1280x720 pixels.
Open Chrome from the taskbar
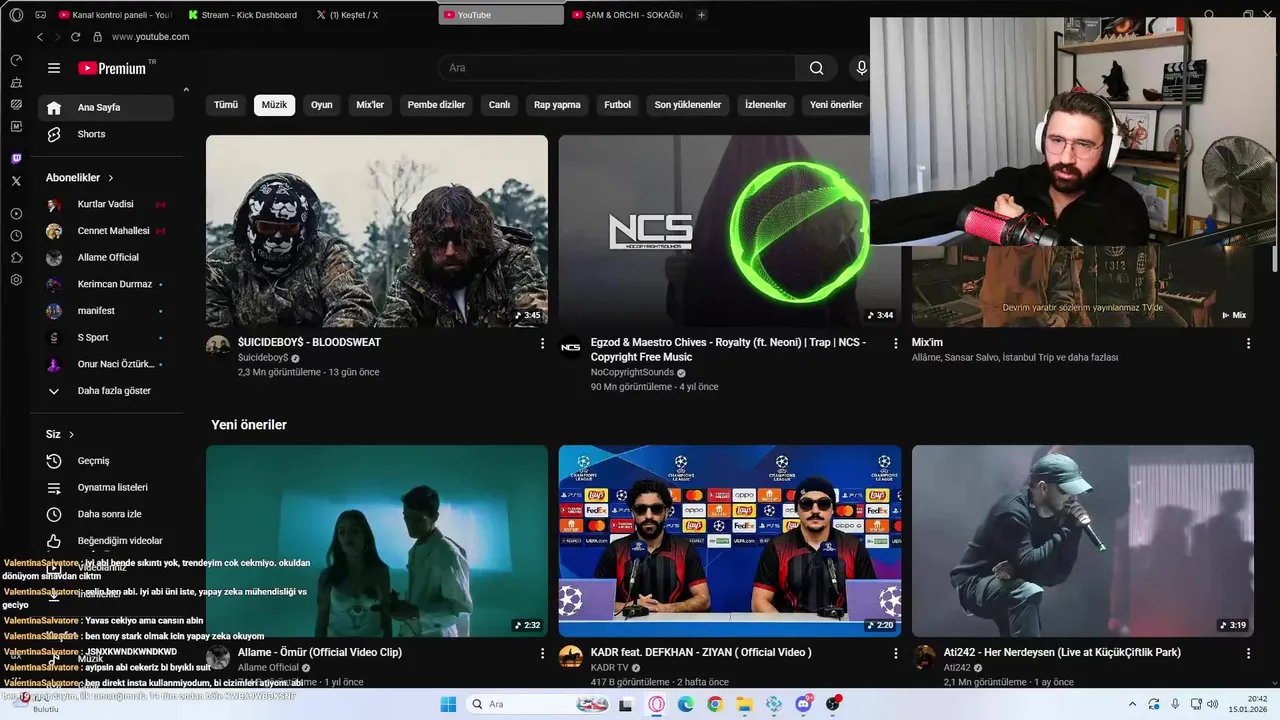714,704
